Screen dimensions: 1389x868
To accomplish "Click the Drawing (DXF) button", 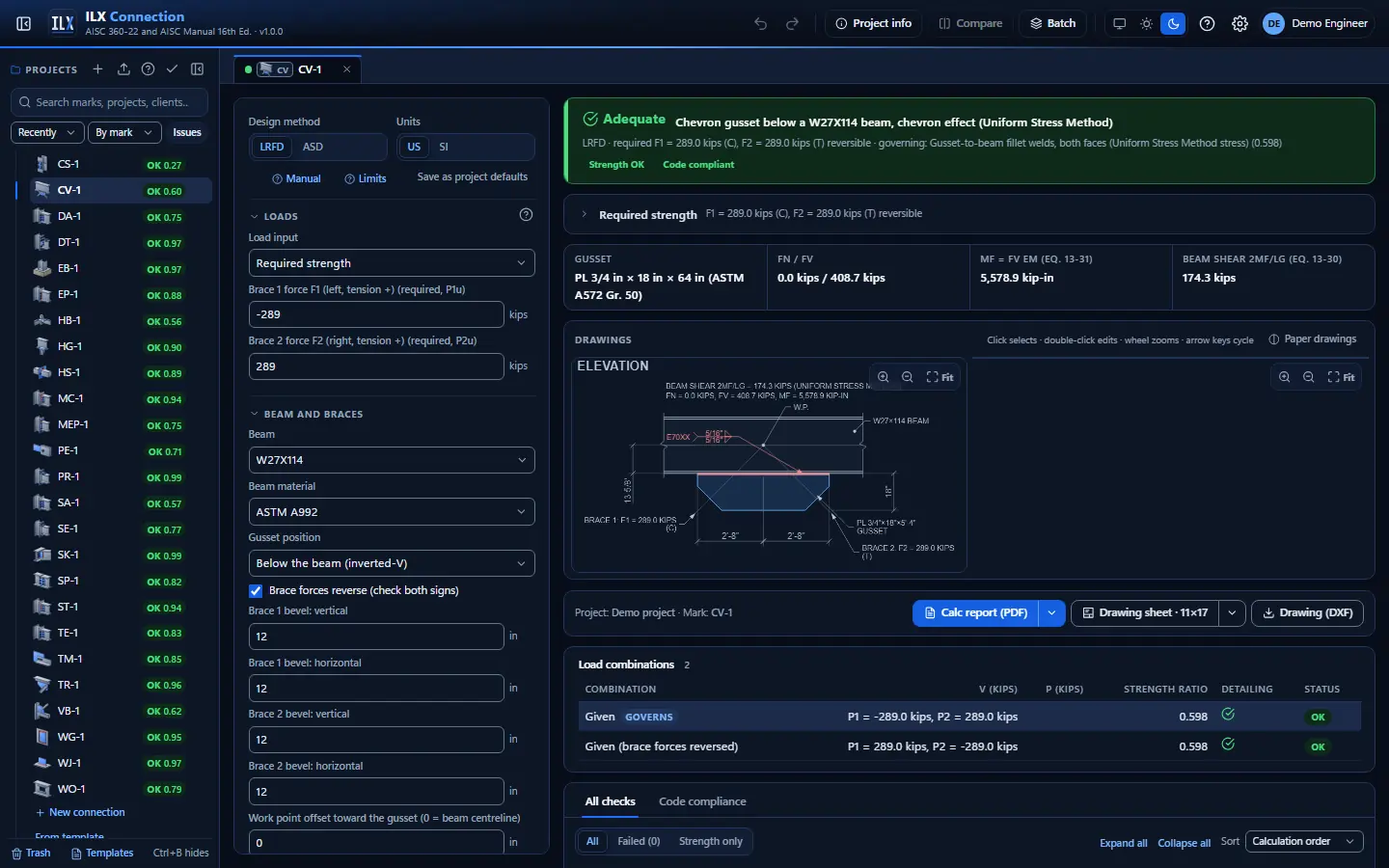I will click(1307, 612).
